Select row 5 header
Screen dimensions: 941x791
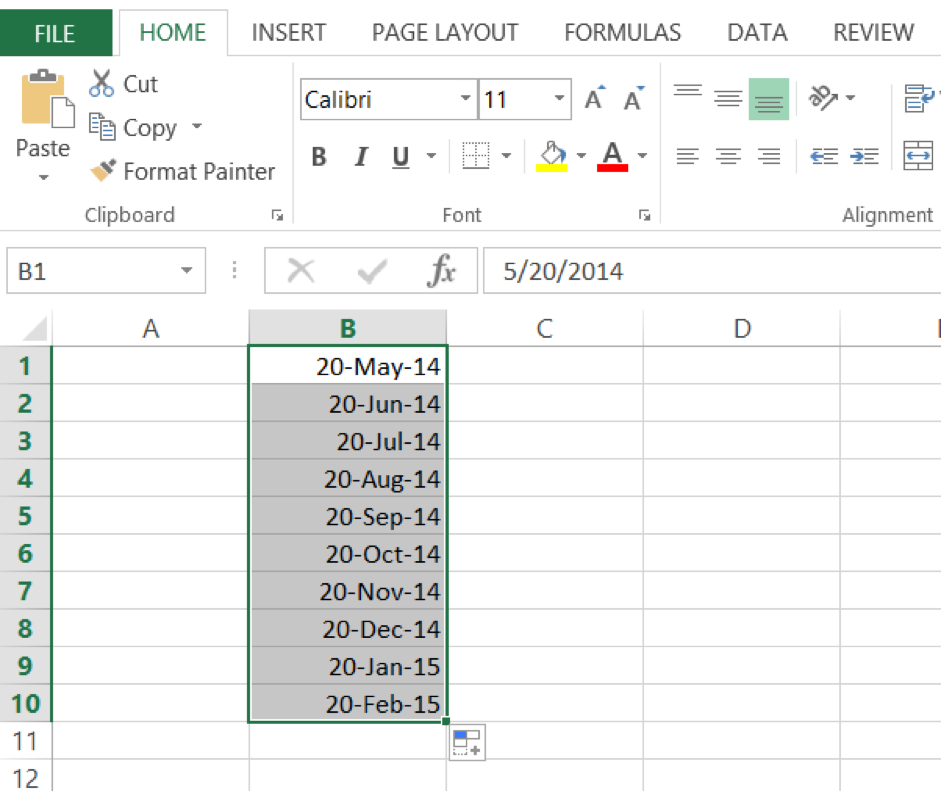tap(25, 516)
